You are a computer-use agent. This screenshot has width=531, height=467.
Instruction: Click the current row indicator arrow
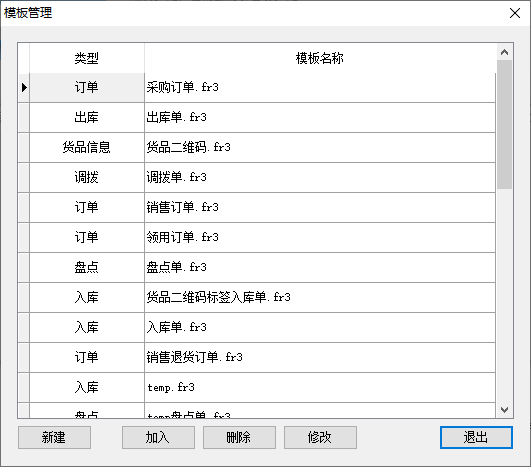pos(24,87)
